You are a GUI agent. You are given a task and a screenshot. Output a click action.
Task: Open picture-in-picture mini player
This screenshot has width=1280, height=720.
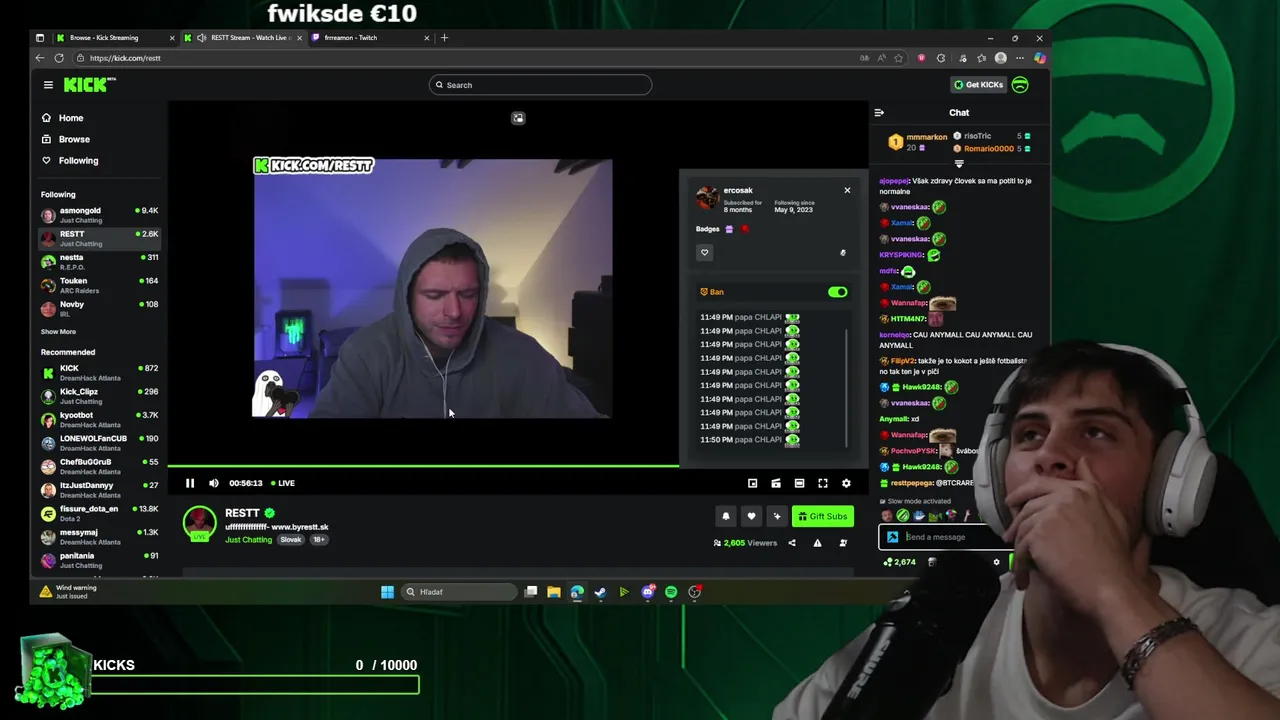coord(752,483)
